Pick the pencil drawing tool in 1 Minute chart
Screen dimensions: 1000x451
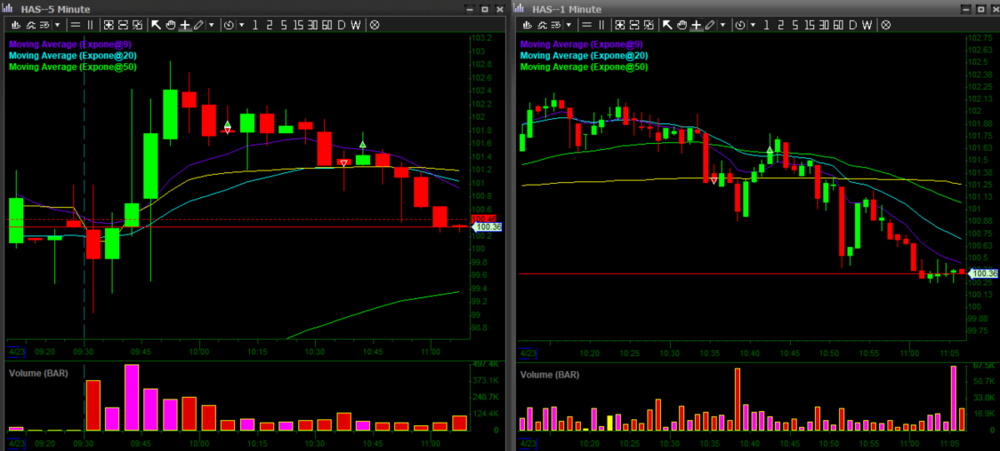pos(710,24)
